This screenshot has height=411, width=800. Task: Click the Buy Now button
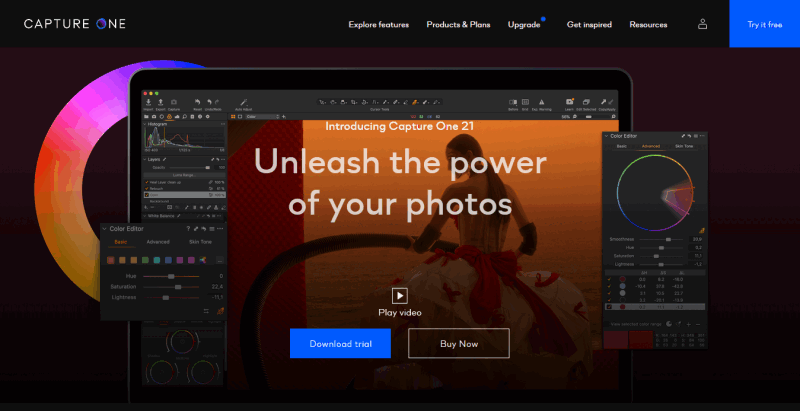click(x=459, y=343)
